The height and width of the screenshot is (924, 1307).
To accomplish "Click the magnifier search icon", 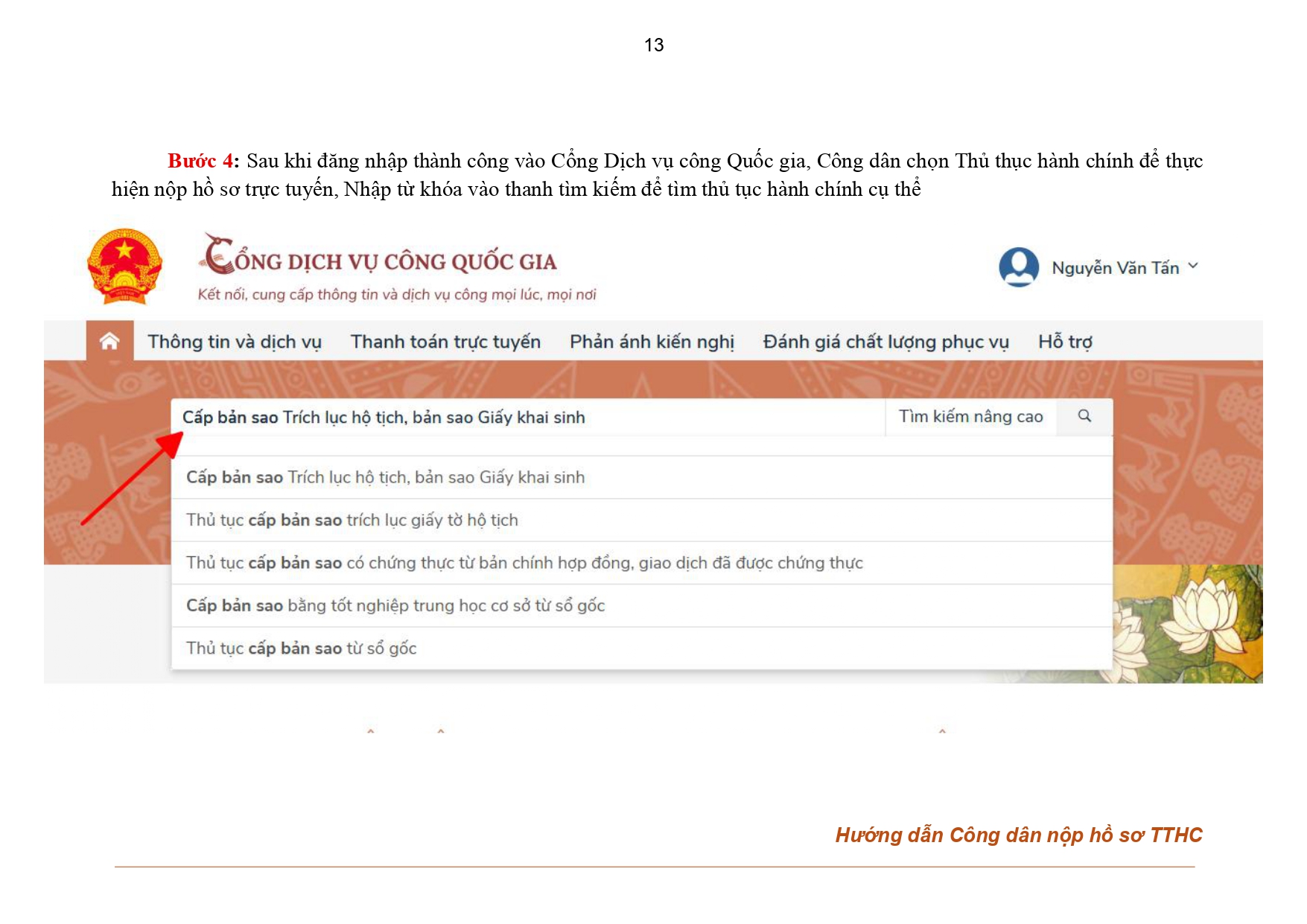I will 1084,416.
